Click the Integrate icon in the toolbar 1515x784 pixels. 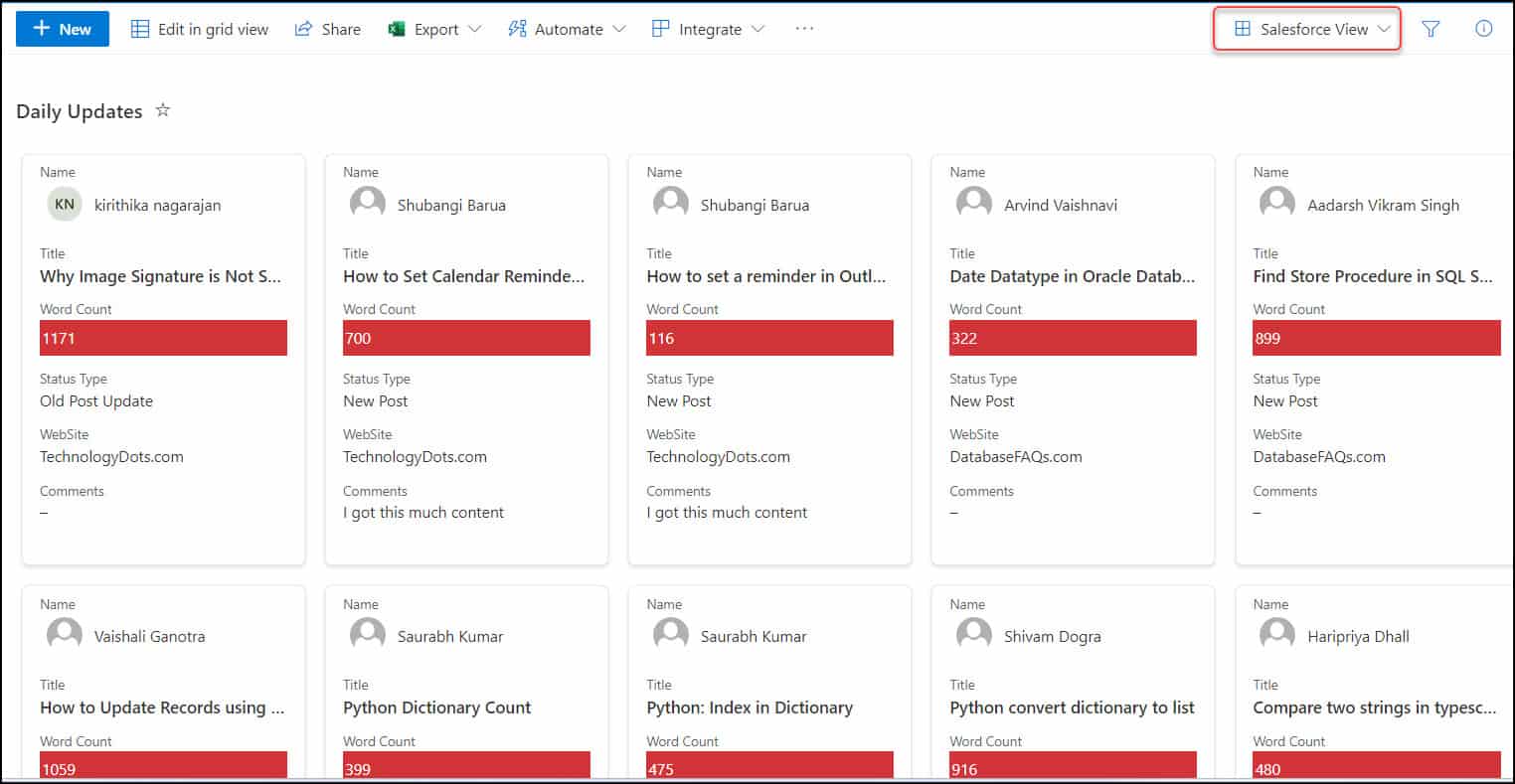pyautogui.click(x=659, y=29)
